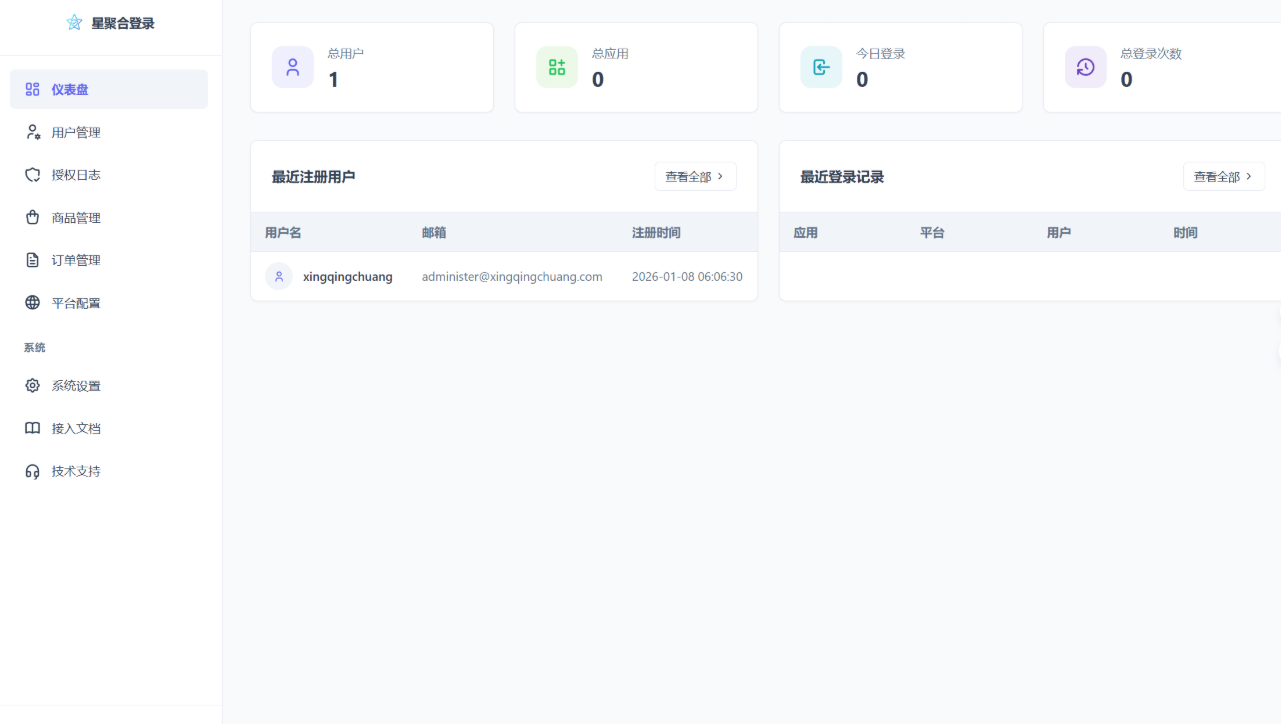The image size is (1281, 724).
Task: Select the 订单管理 document icon
Action: click(x=31, y=259)
